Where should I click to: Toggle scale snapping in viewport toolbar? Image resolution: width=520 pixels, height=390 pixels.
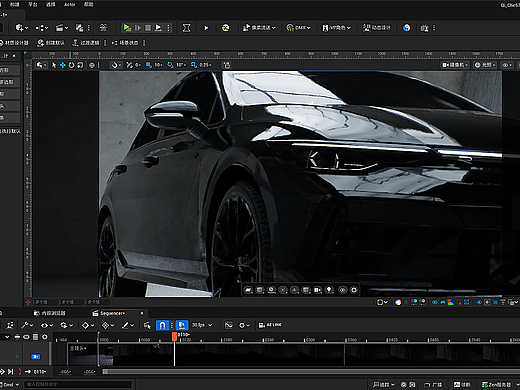pyautogui.click(x=194, y=65)
